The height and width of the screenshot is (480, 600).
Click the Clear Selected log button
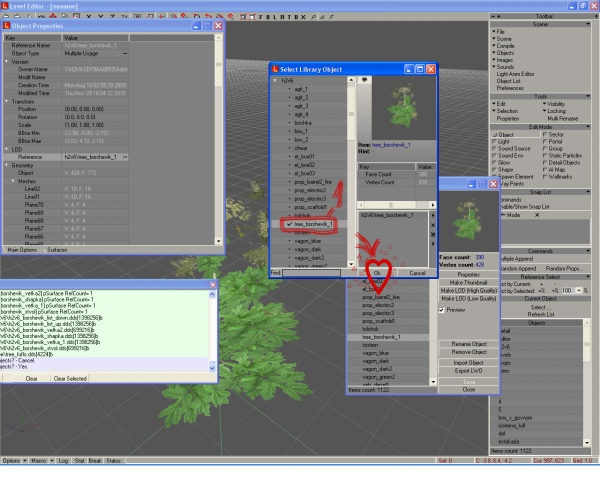(x=70, y=378)
